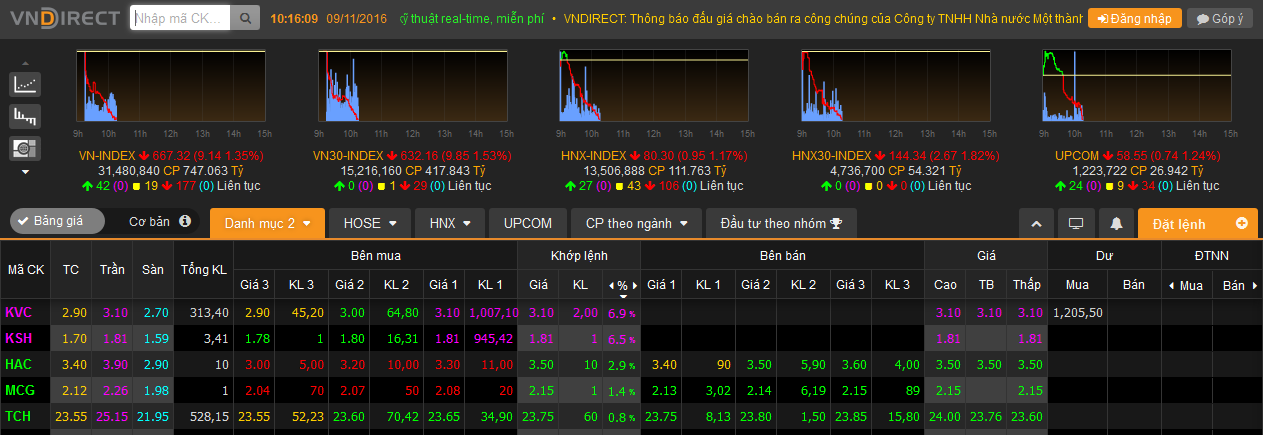Click stock code KVC
The height and width of the screenshot is (435, 1263).
tap(18, 313)
